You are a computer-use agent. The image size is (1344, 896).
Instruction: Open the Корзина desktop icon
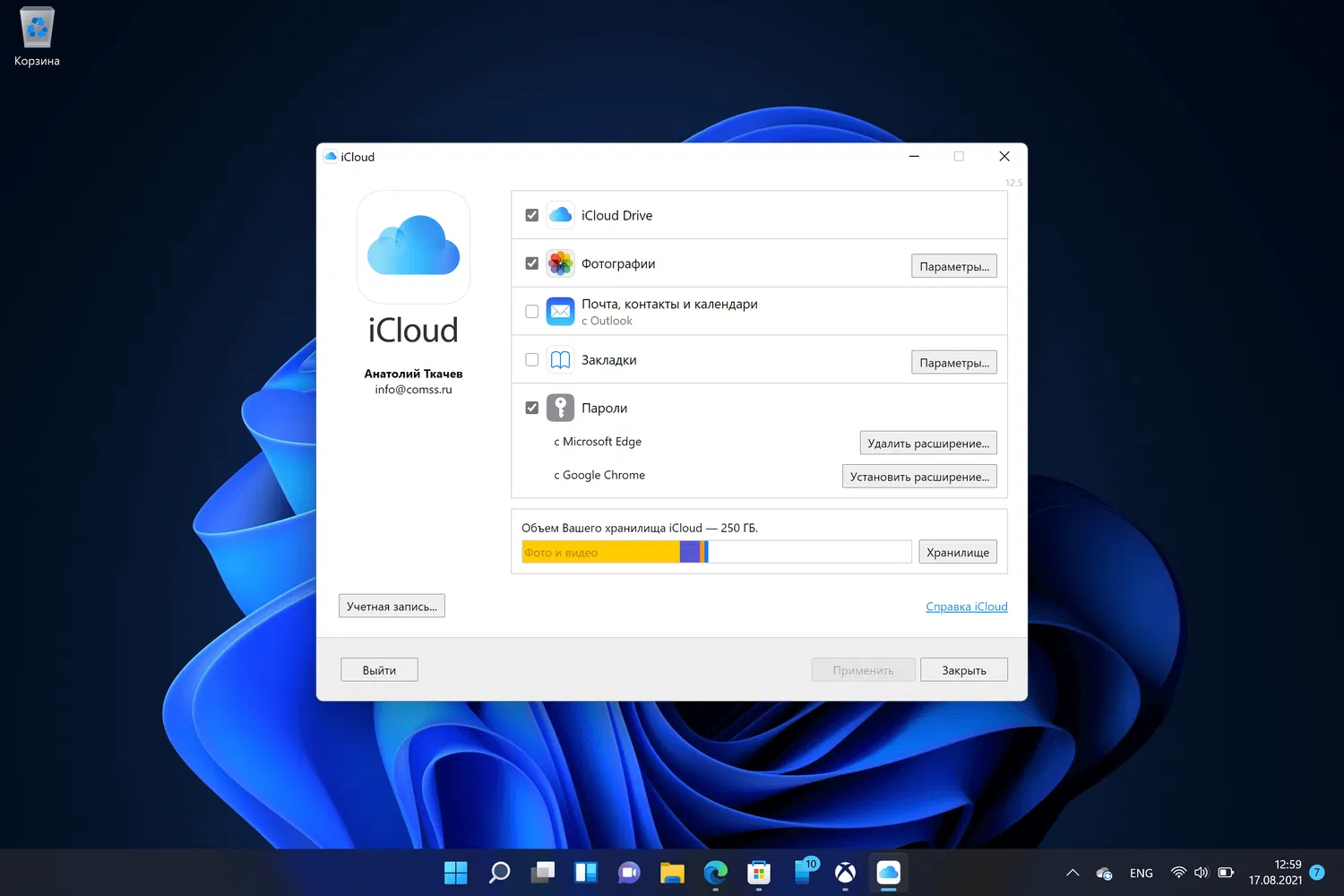click(x=37, y=37)
